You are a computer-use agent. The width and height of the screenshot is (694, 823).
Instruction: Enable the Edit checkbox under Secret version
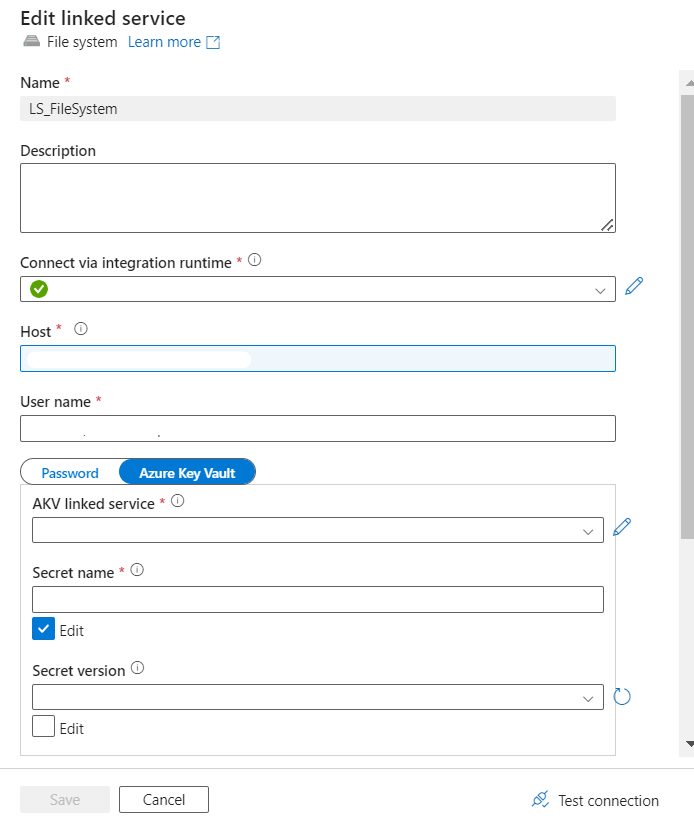pos(43,727)
